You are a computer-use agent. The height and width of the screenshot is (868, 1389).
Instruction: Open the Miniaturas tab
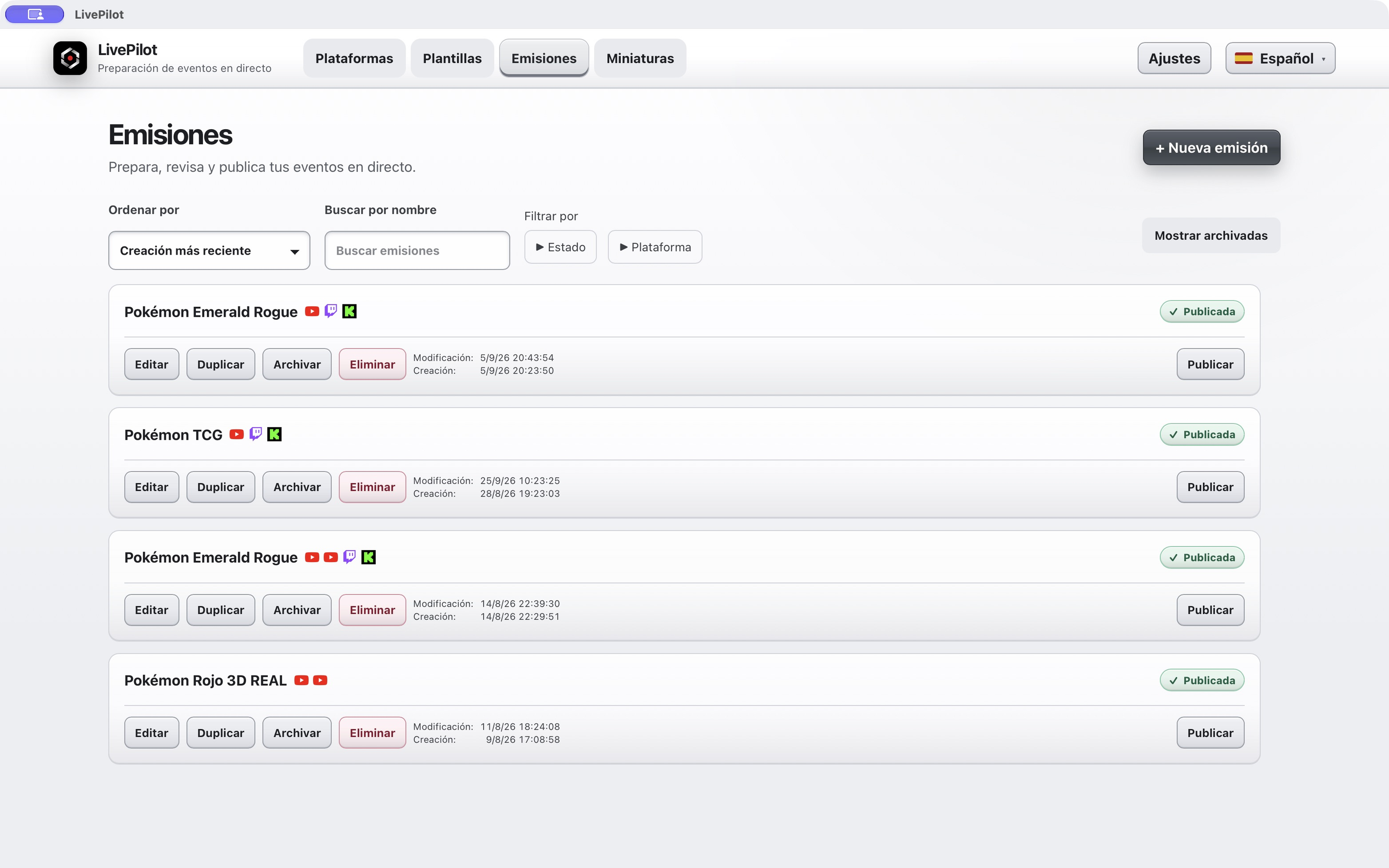coord(640,58)
